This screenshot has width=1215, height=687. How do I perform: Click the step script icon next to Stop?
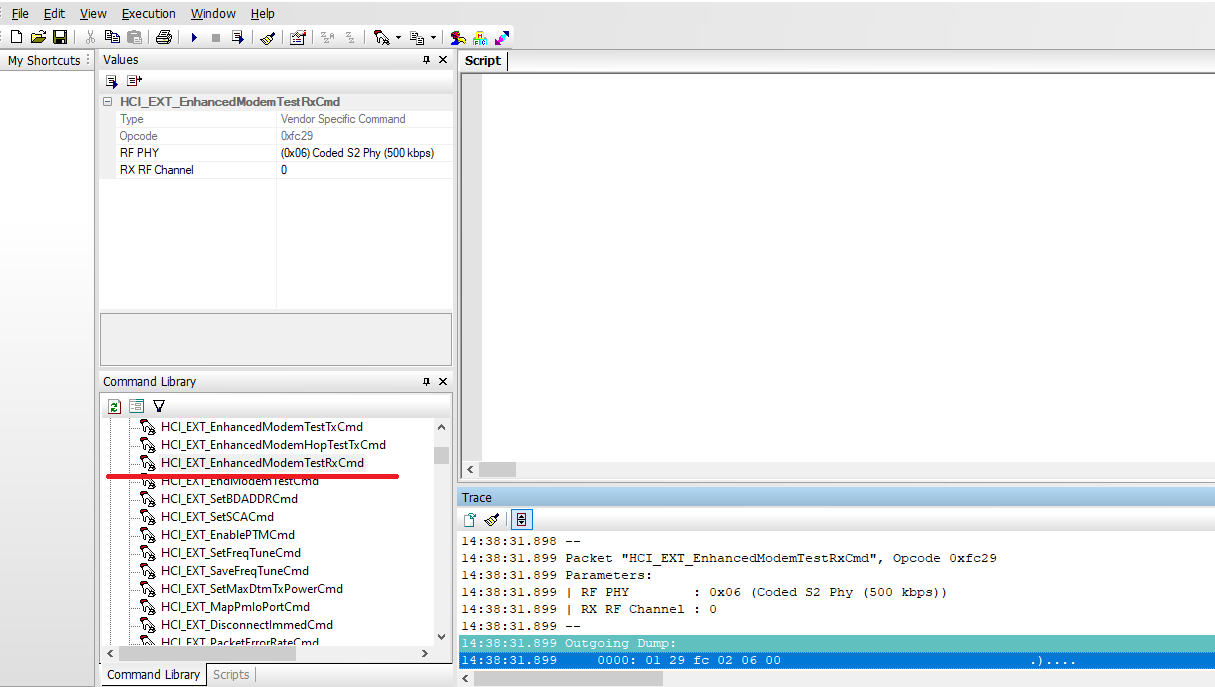[x=238, y=37]
